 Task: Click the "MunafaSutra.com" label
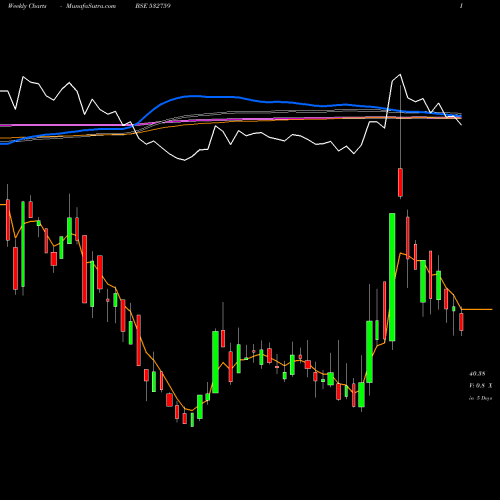click(91, 6)
